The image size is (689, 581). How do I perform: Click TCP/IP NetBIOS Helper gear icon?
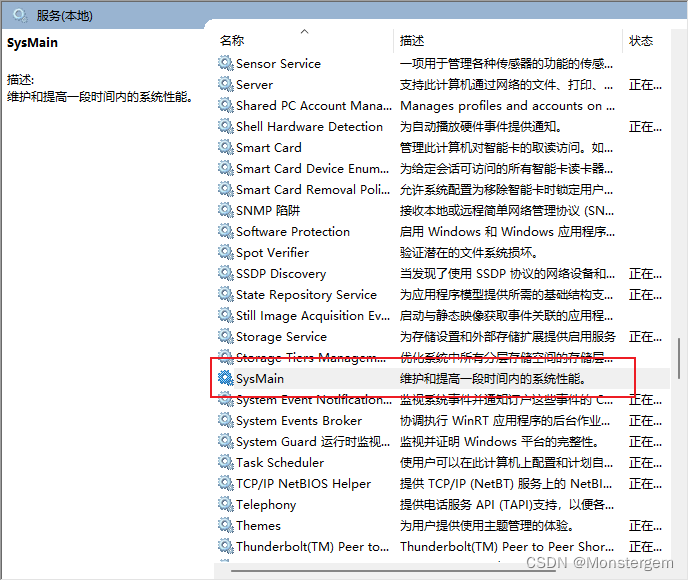(225, 483)
